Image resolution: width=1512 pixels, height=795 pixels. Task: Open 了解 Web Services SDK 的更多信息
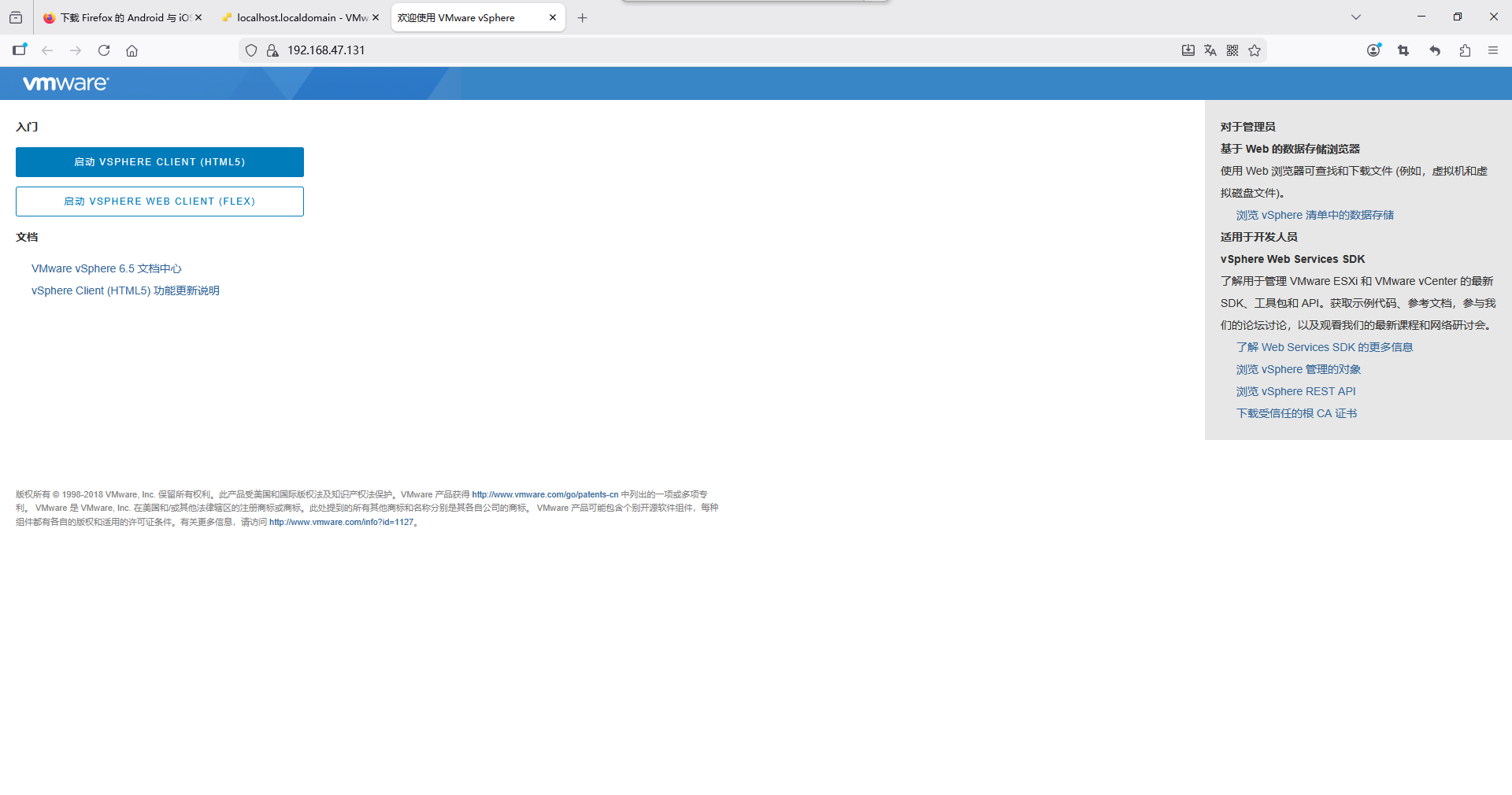[1325, 347]
